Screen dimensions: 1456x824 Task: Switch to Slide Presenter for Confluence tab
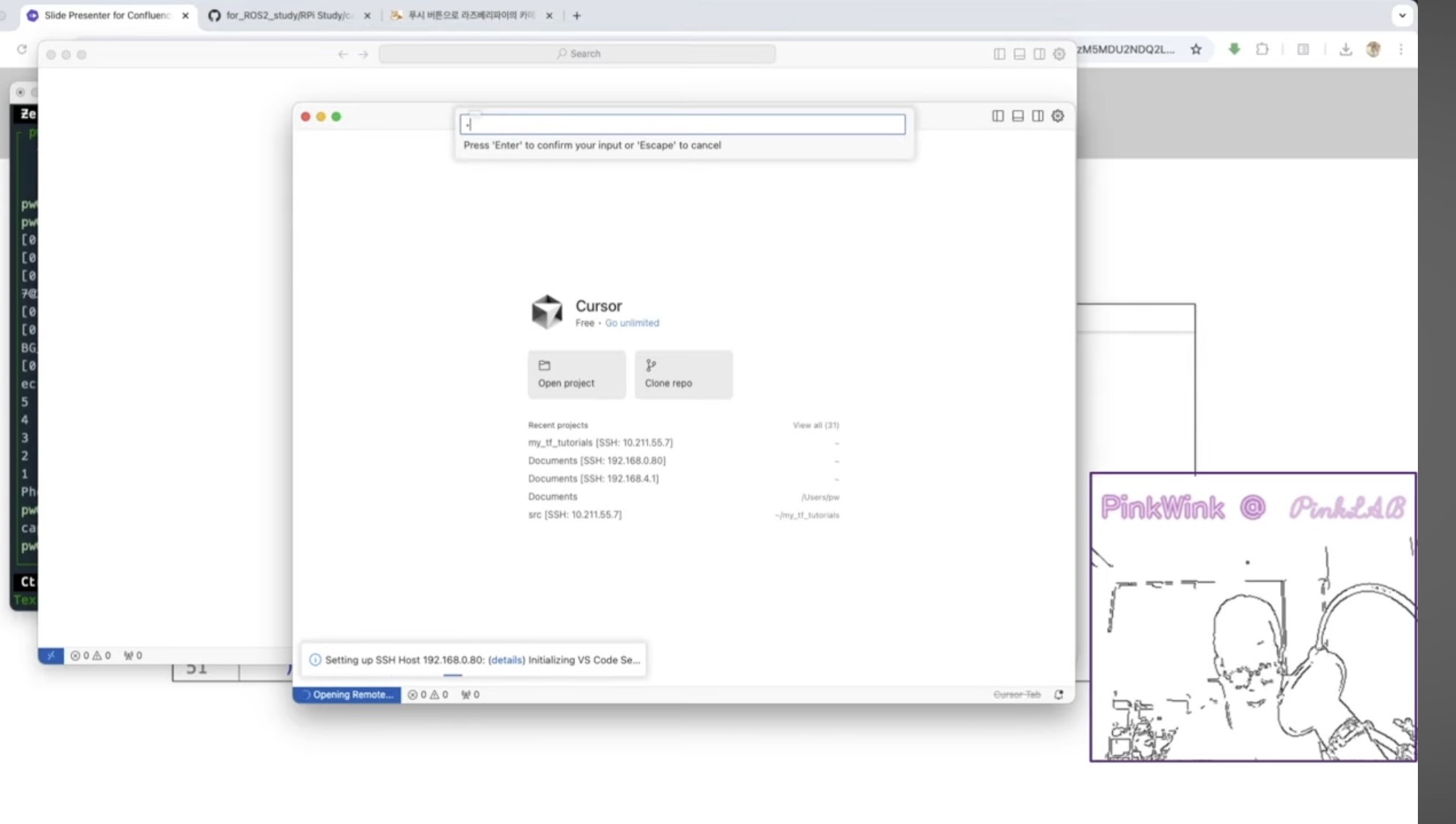coord(106,15)
